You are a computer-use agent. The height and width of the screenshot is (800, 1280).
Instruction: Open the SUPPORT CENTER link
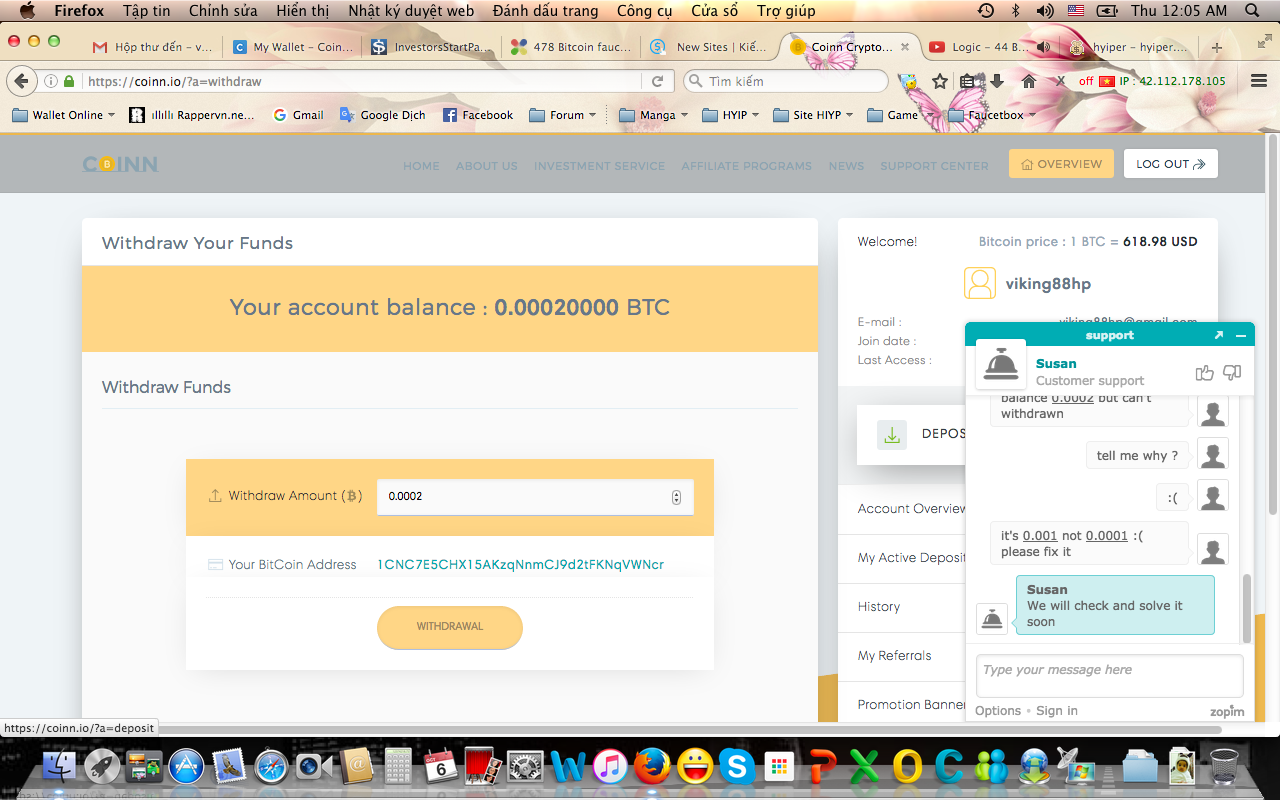(x=934, y=166)
